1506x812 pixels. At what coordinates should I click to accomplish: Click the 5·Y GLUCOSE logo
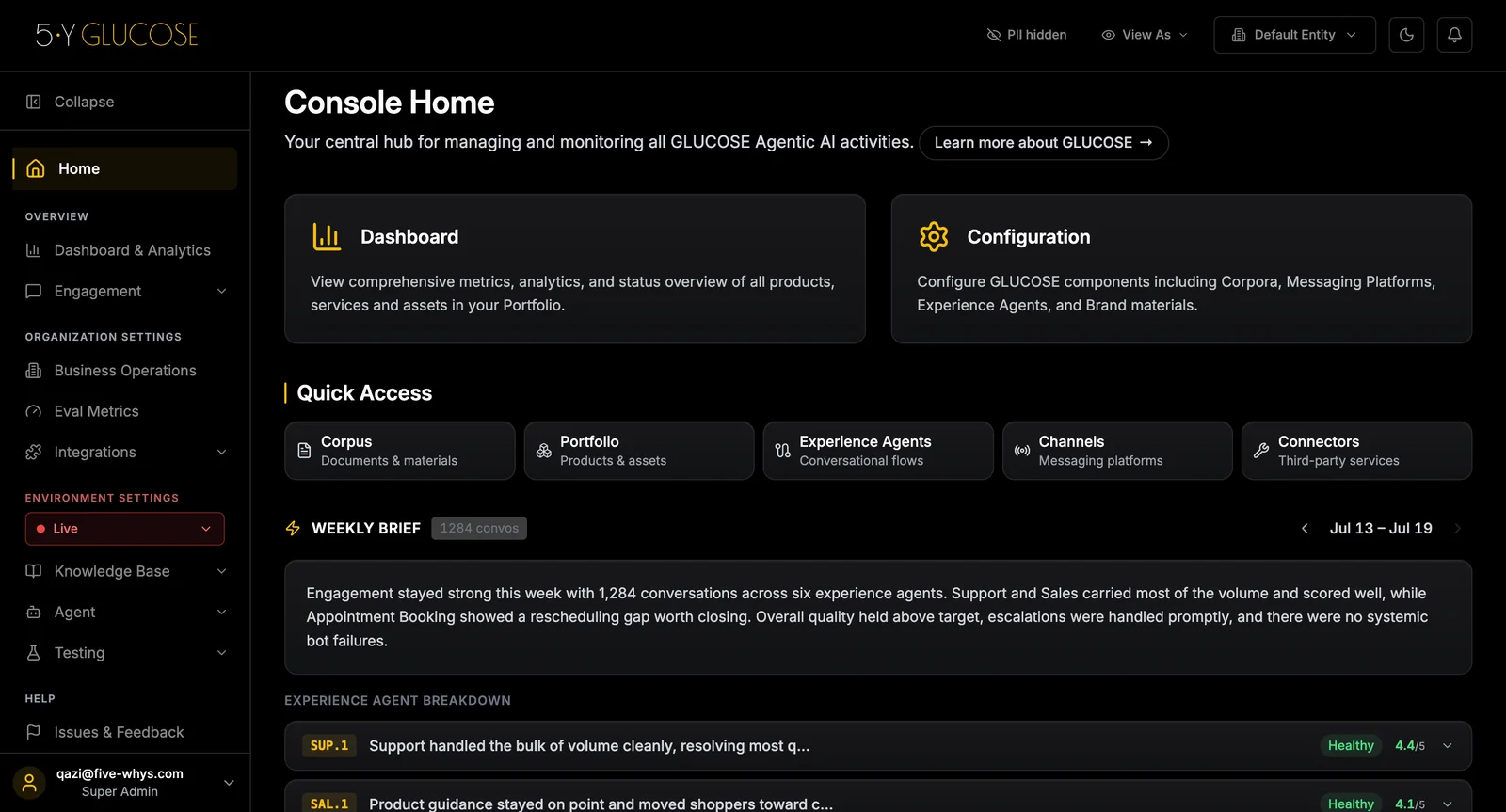pos(117,35)
